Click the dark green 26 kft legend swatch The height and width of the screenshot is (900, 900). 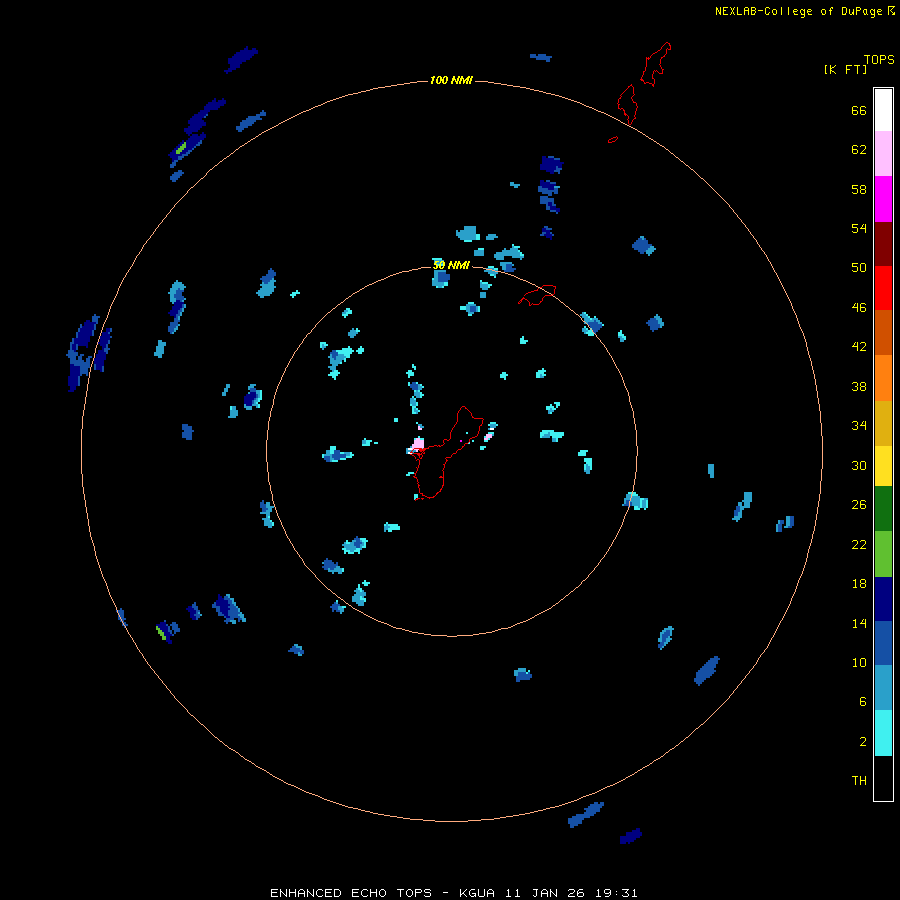click(883, 509)
